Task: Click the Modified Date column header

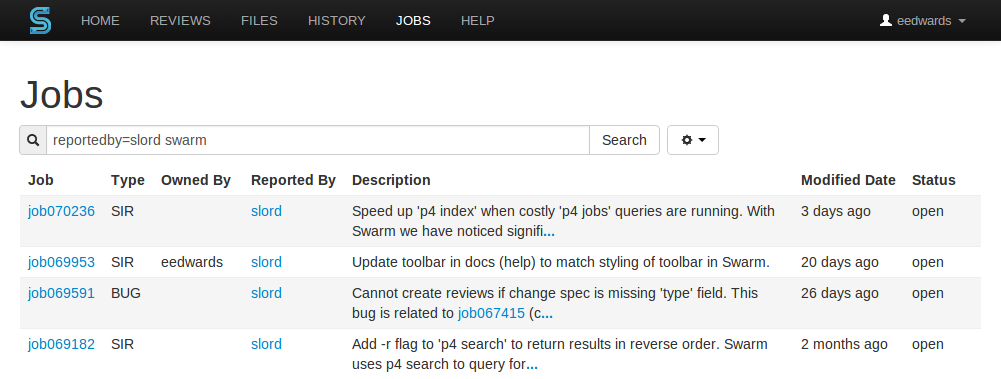Action: click(848, 180)
